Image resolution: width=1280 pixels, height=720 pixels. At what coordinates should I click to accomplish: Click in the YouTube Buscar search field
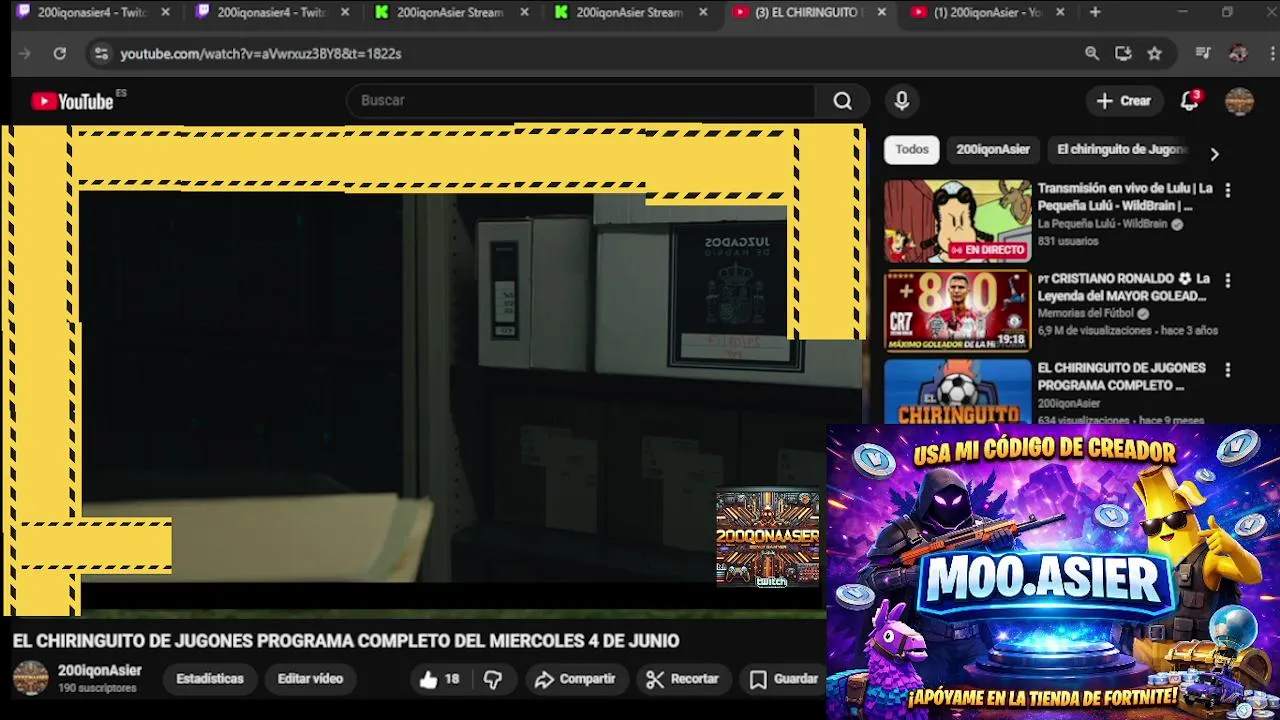580,101
